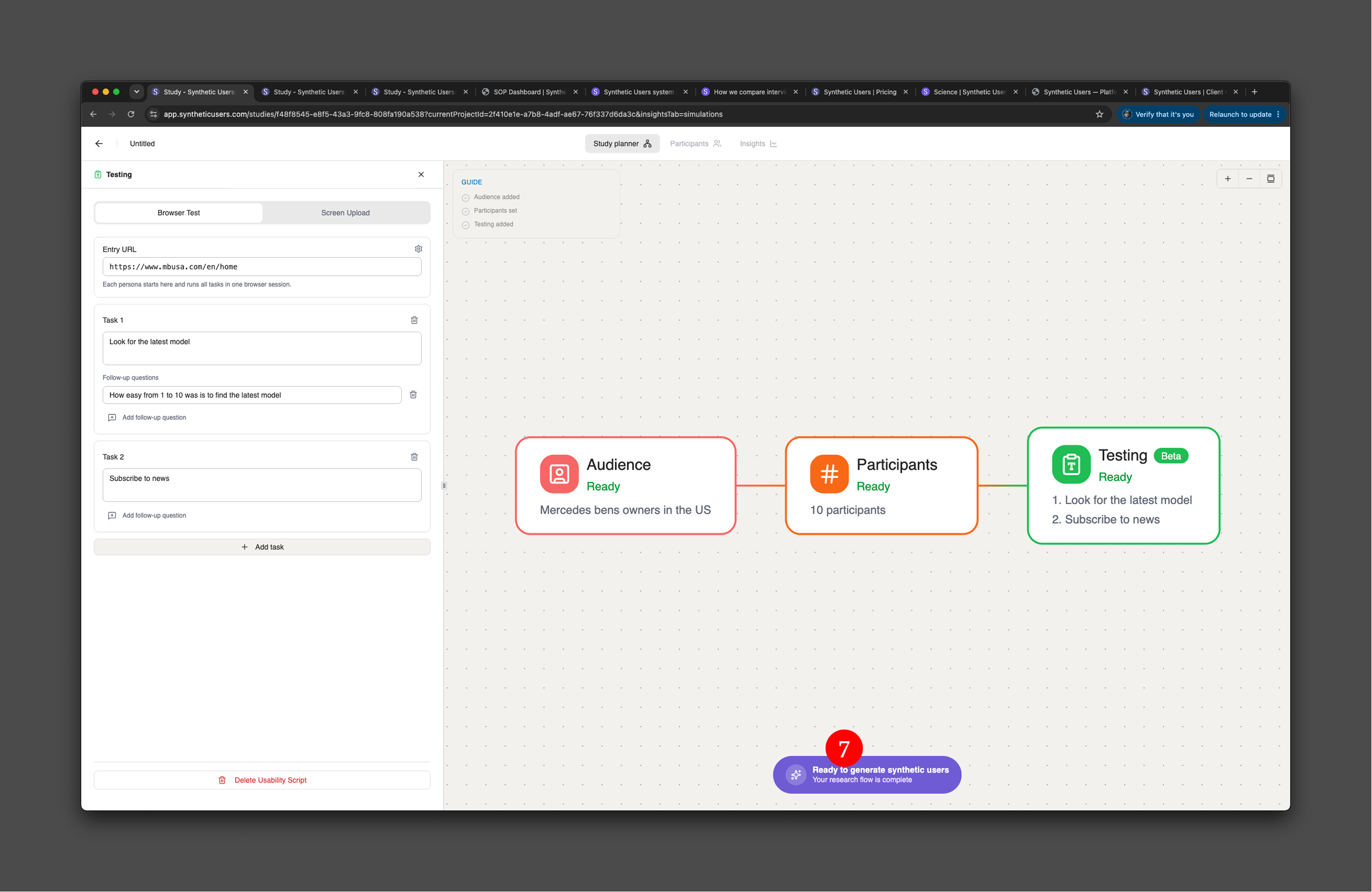Delete Usability Script
This screenshot has height=892, width=1372.
(263, 780)
